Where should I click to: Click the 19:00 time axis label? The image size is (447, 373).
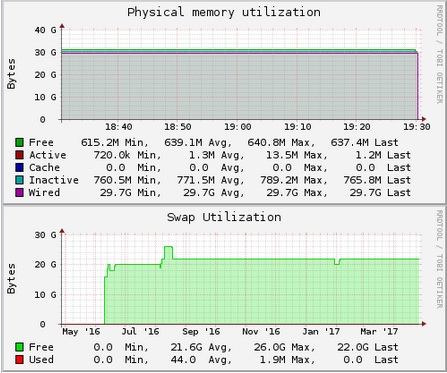(x=238, y=127)
